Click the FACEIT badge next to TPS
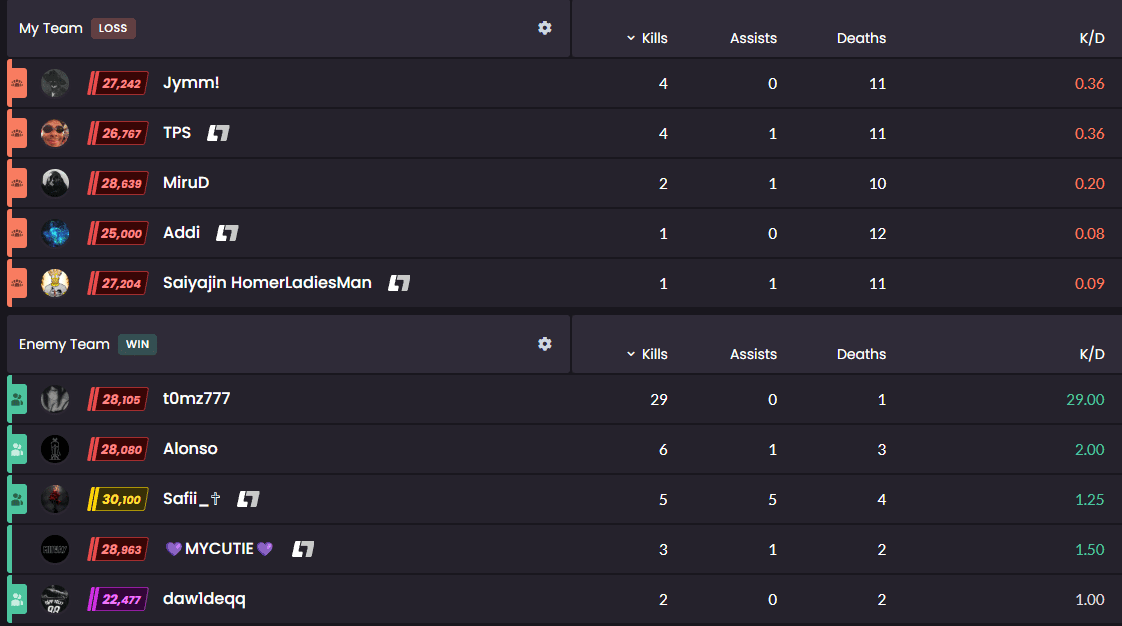Viewport: 1122px width, 626px height. pos(218,133)
